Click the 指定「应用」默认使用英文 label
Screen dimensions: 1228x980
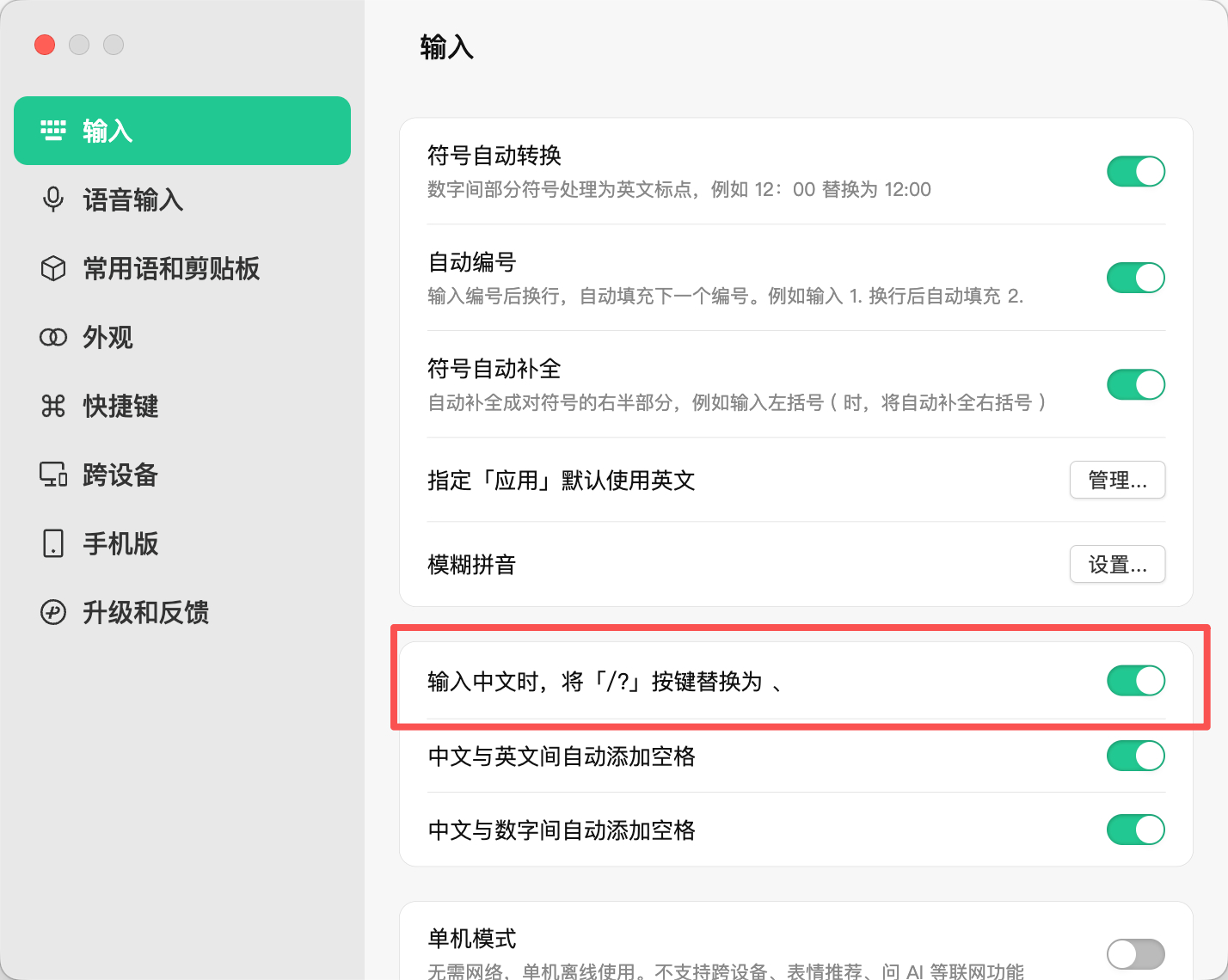[562, 480]
